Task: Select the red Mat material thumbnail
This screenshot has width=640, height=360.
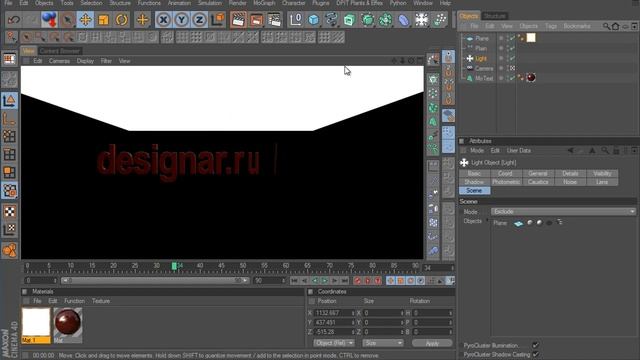Action: [x=68, y=322]
